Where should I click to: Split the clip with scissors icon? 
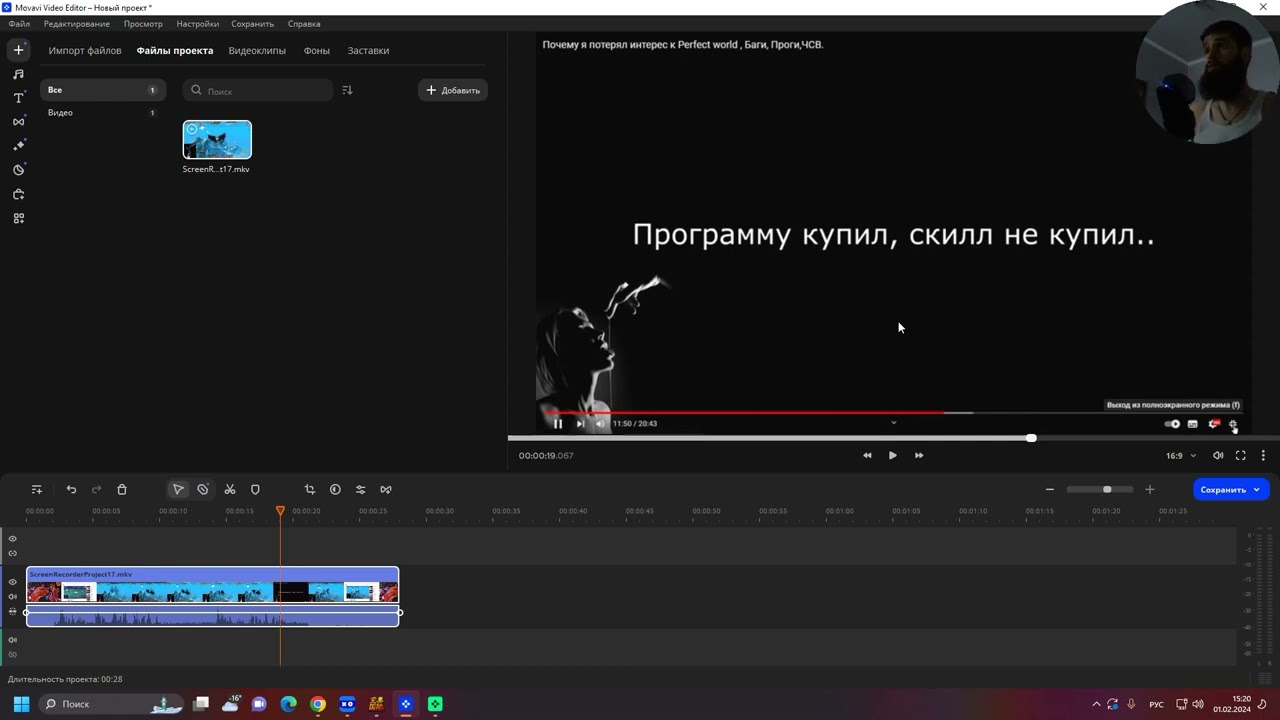[x=230, y=489]
